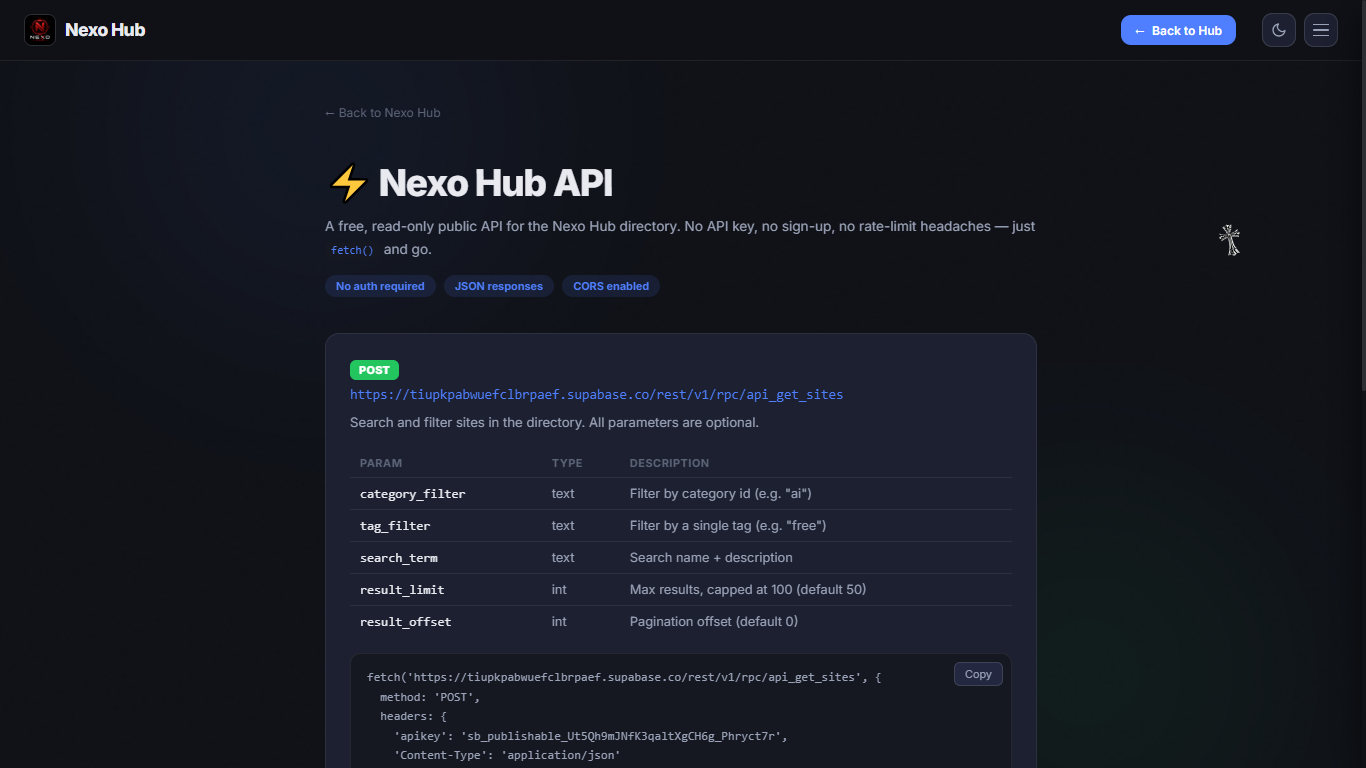Click the JSON responses badge
Image resolution: width=1366 pixels, height=768 pixels.
[499, 286]
